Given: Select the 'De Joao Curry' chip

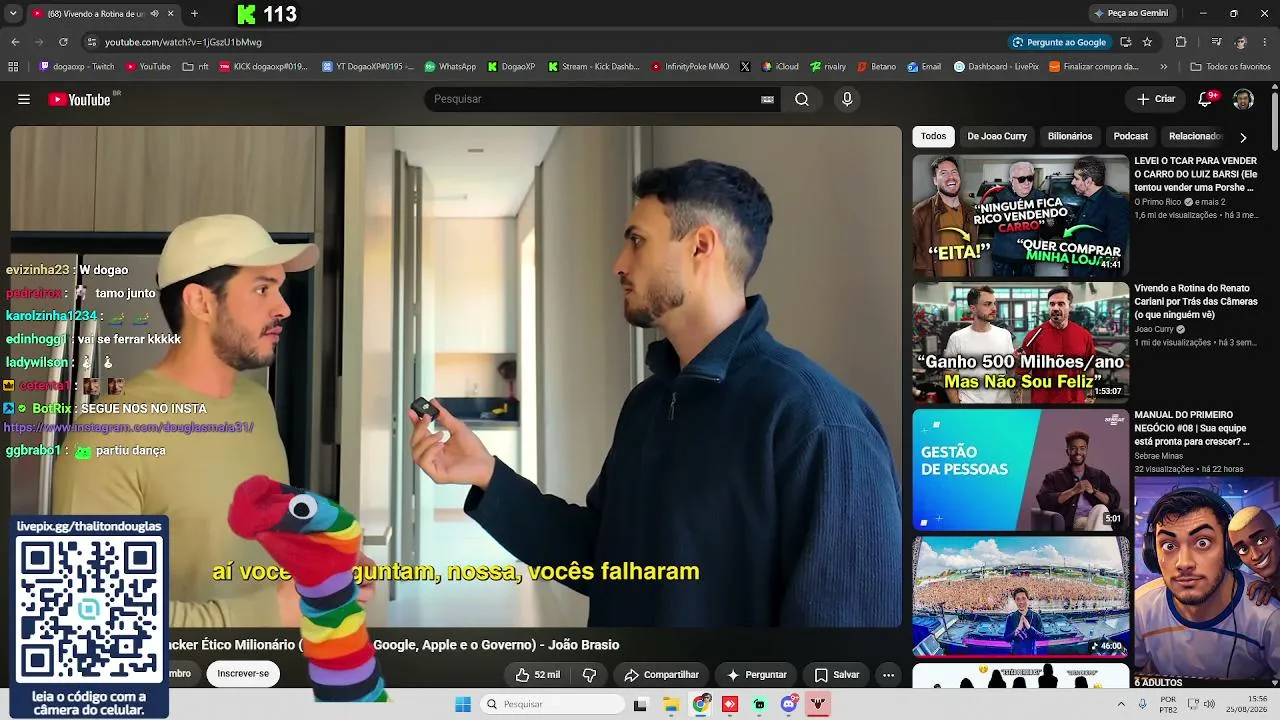Looking at the screenshot, I should click(x=997, y=136).
